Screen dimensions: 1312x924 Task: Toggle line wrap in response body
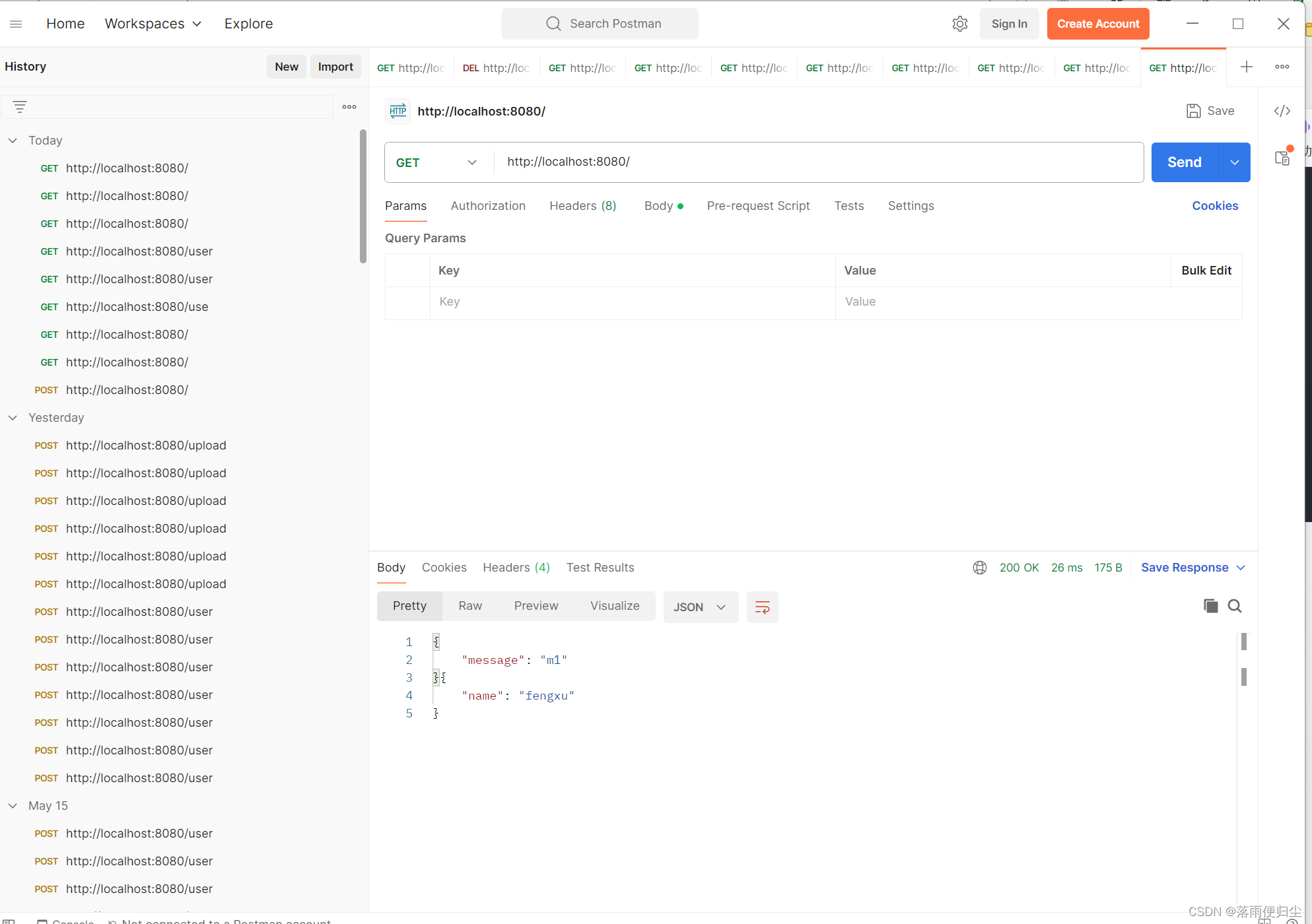[x=763, y=607]
